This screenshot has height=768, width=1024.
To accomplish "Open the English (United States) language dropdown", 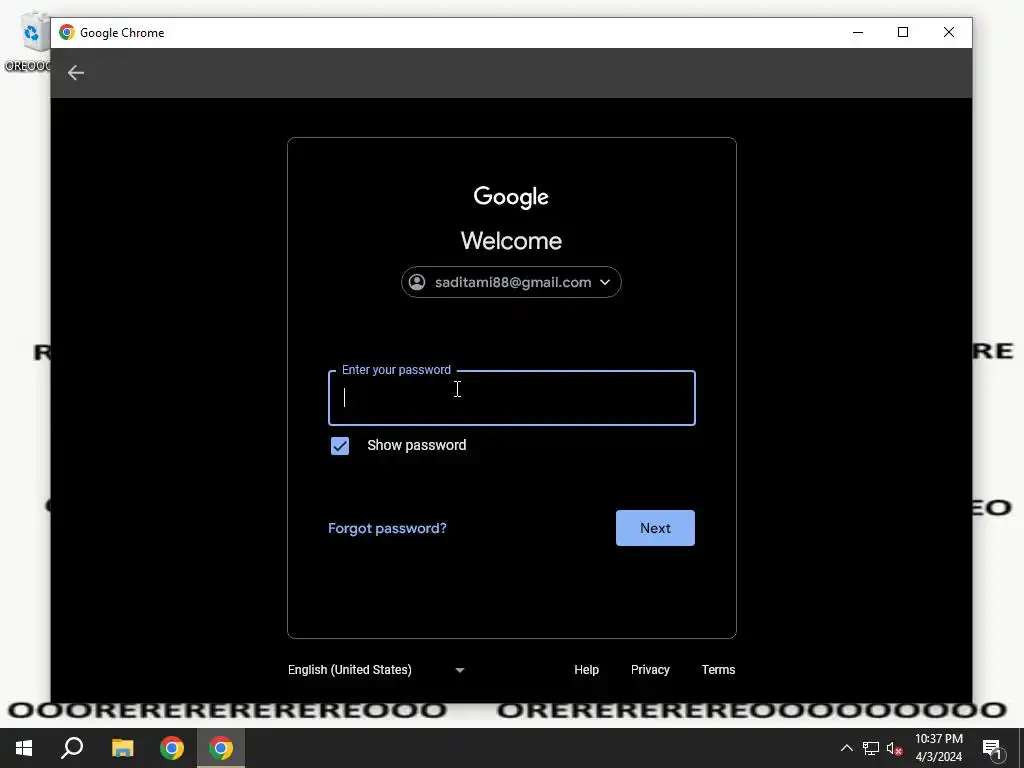I will (376, 669).
